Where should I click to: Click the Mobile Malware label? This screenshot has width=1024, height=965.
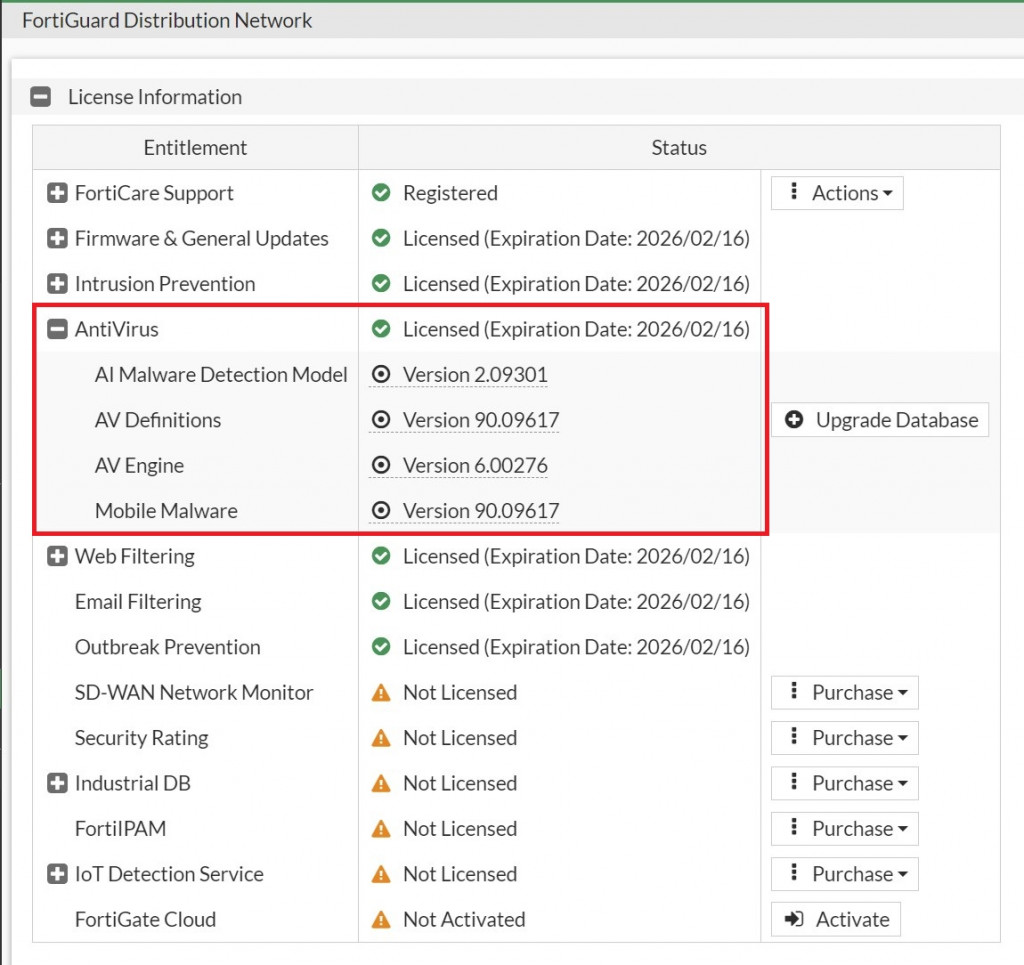click(x=166, y=511)
